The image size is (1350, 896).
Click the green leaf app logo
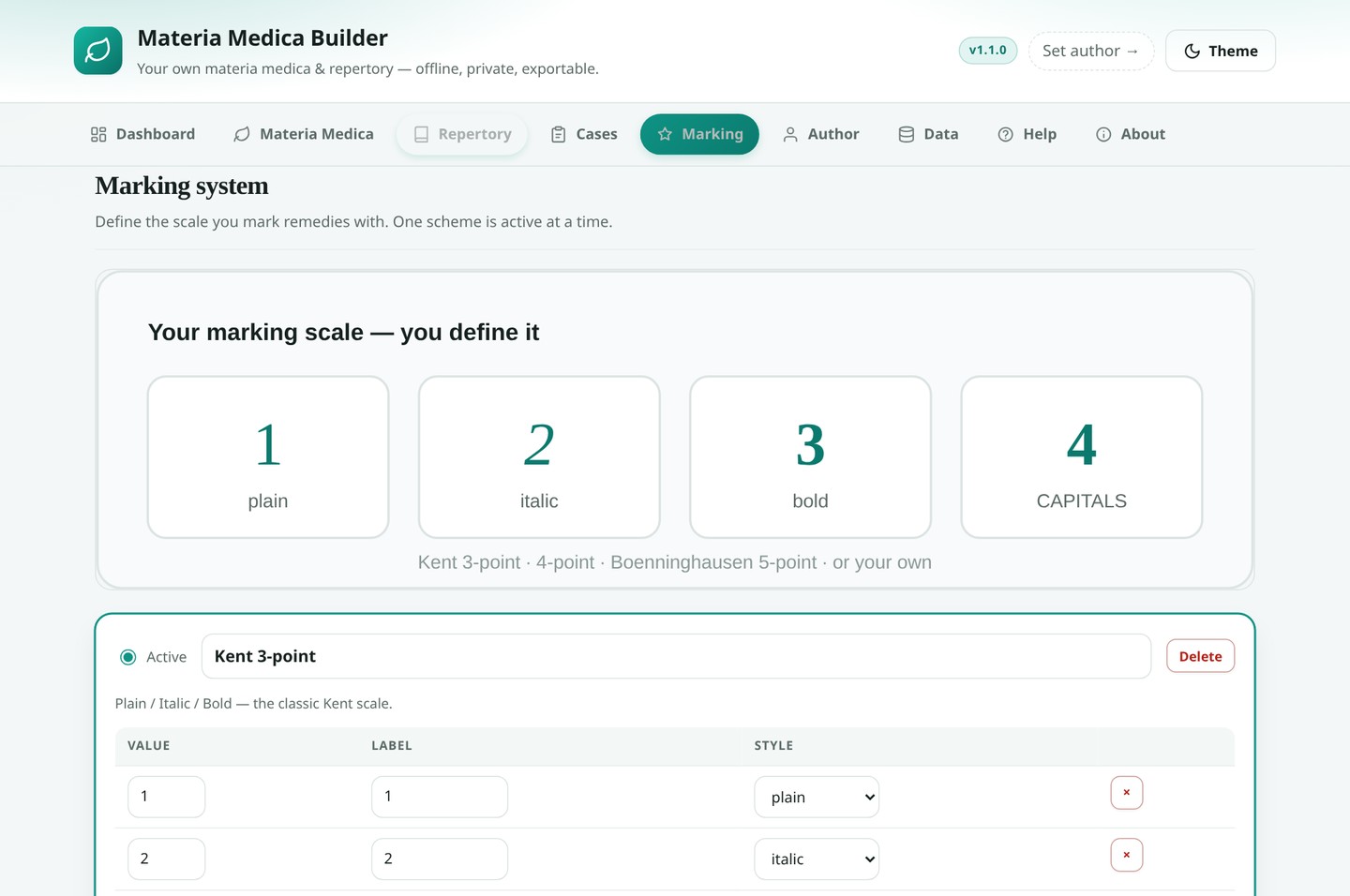tap(98, 51)
